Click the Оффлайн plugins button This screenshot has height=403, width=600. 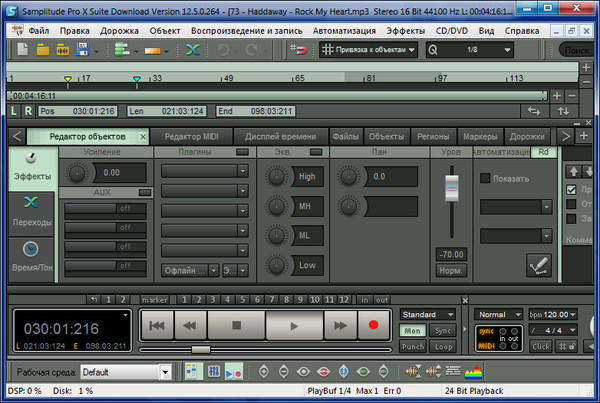coord(188,269)
